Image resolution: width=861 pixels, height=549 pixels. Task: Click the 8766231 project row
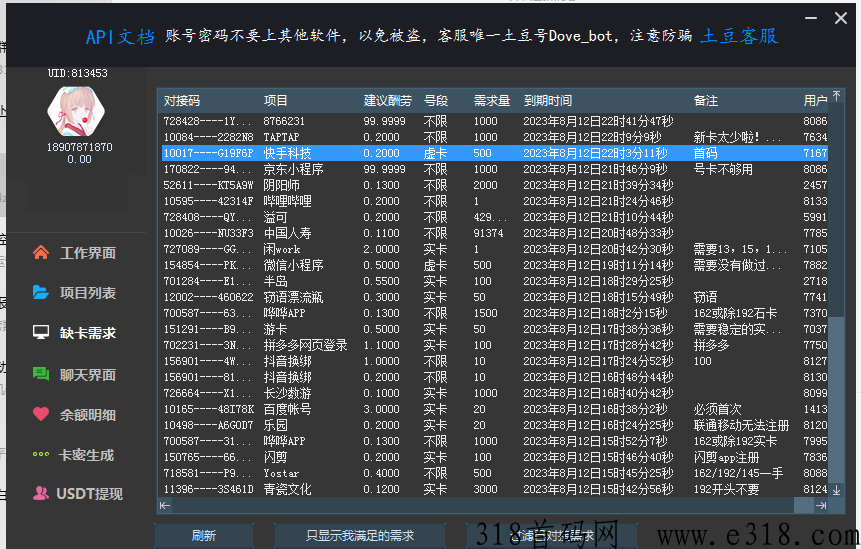(x=494, y=121)
